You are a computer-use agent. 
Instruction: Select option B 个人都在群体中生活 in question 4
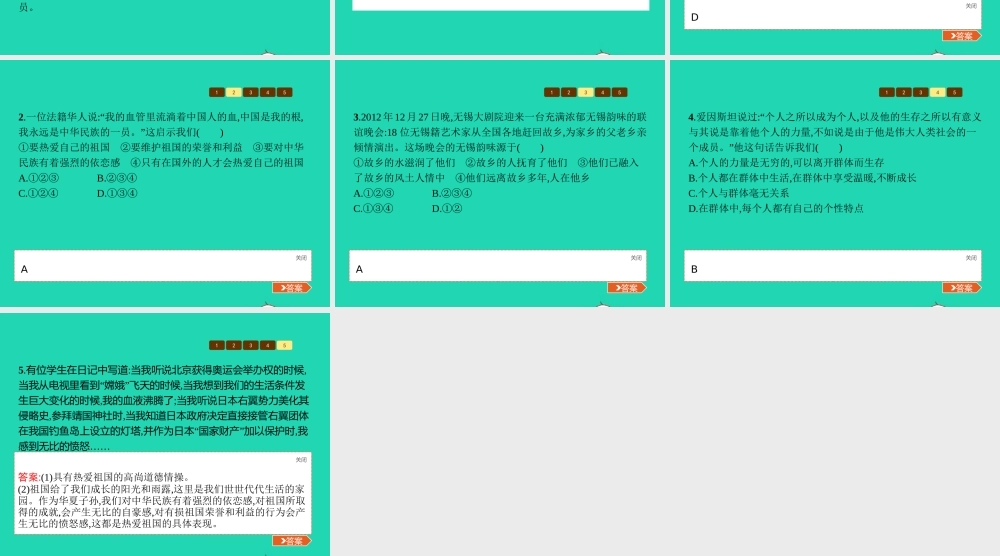[x=802, y=178]
